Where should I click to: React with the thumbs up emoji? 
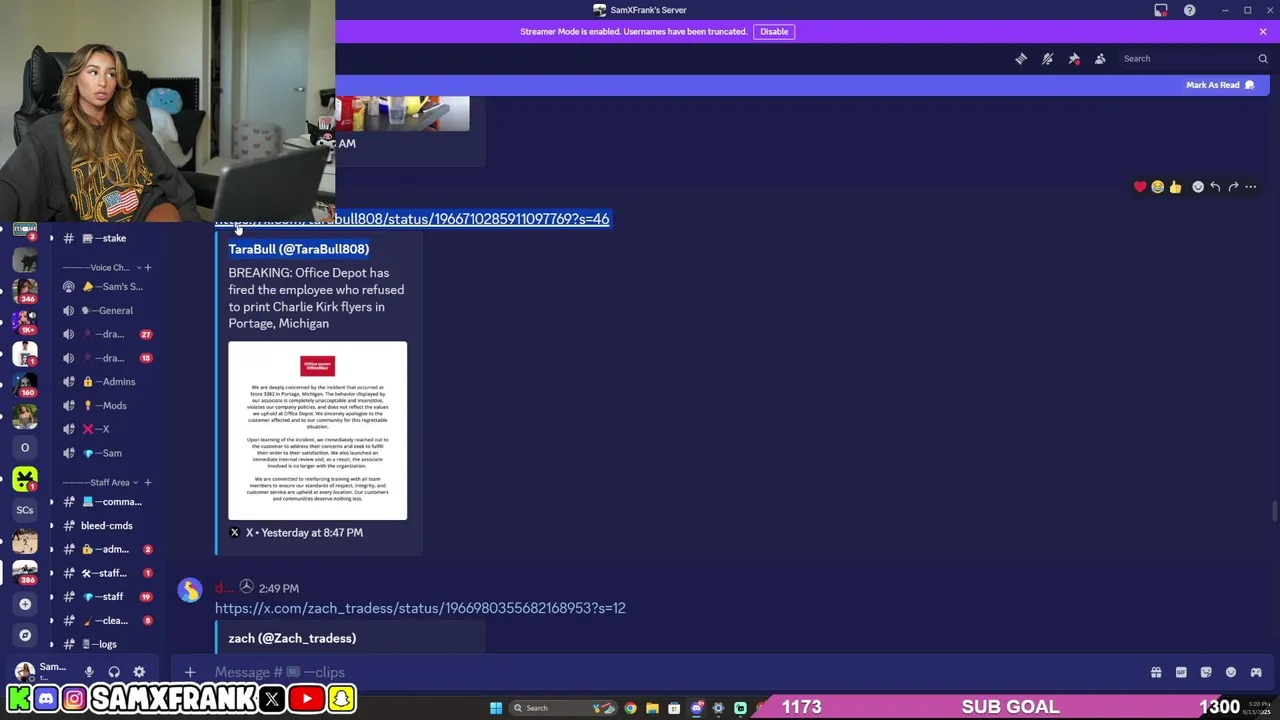pyautogui.click(x=1175, y=187)
